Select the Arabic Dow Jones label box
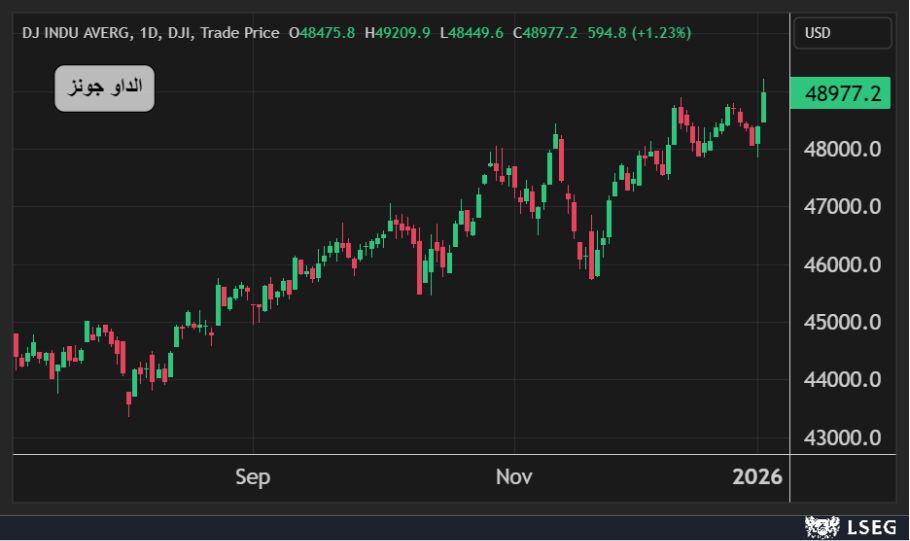 coord(104,88)
